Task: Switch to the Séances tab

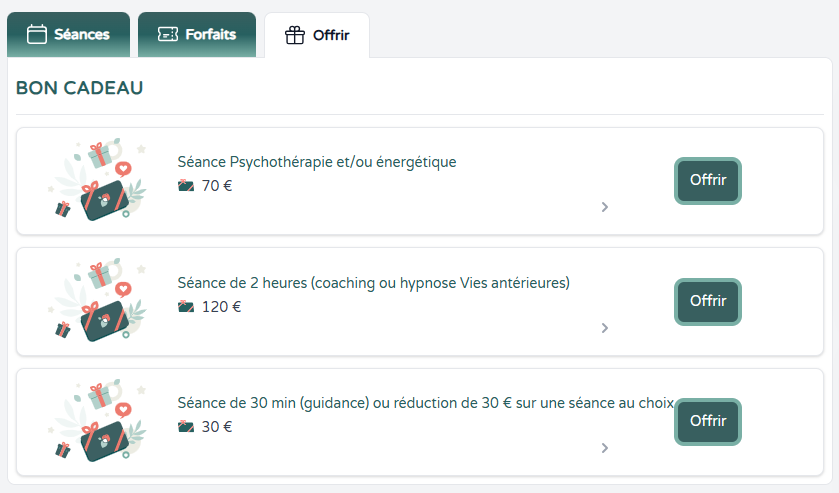Action: coord(68,35)
